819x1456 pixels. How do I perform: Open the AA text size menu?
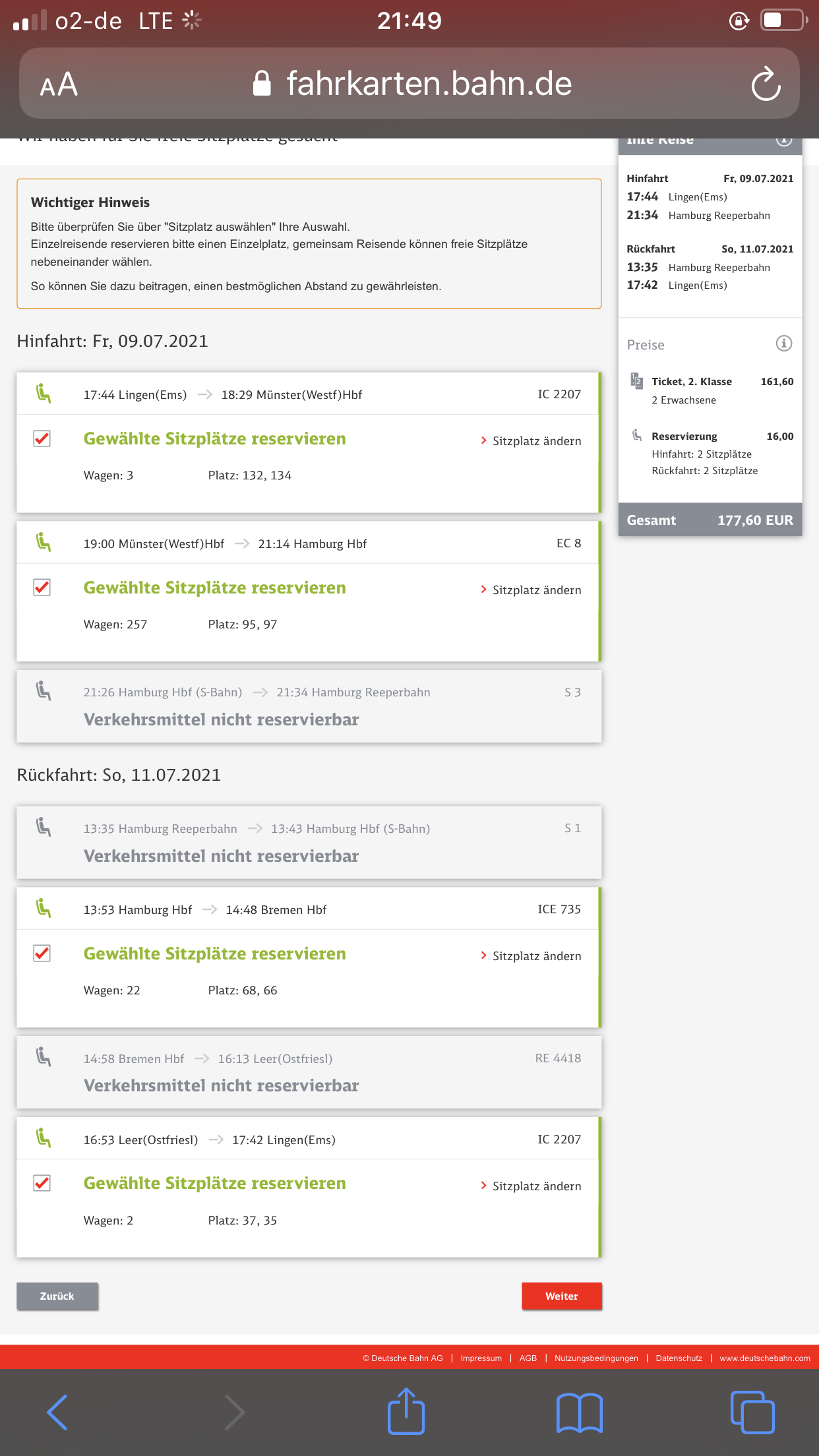point(59,84)
